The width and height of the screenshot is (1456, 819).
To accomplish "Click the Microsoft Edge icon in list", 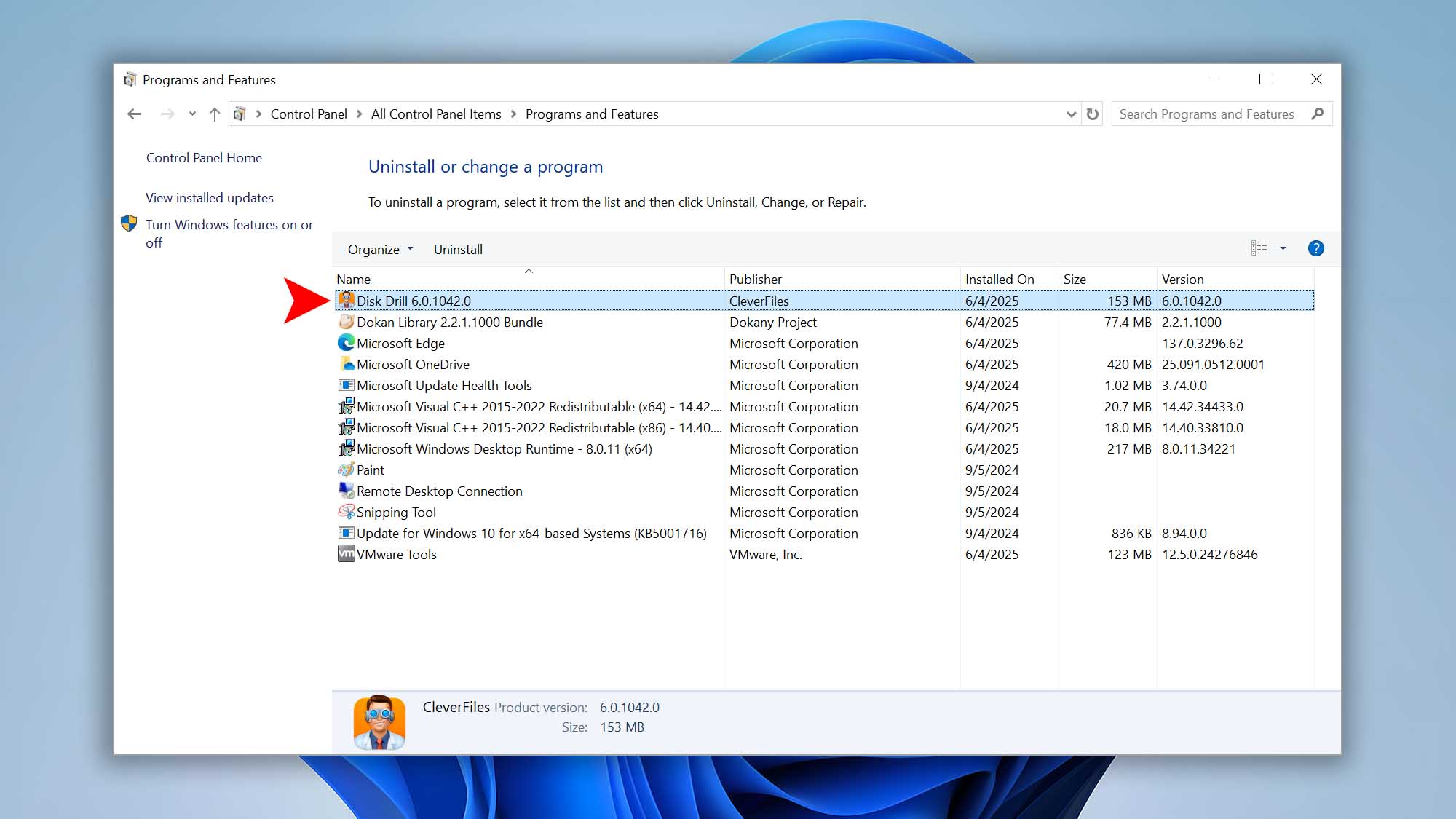I will tap(347, 342).
